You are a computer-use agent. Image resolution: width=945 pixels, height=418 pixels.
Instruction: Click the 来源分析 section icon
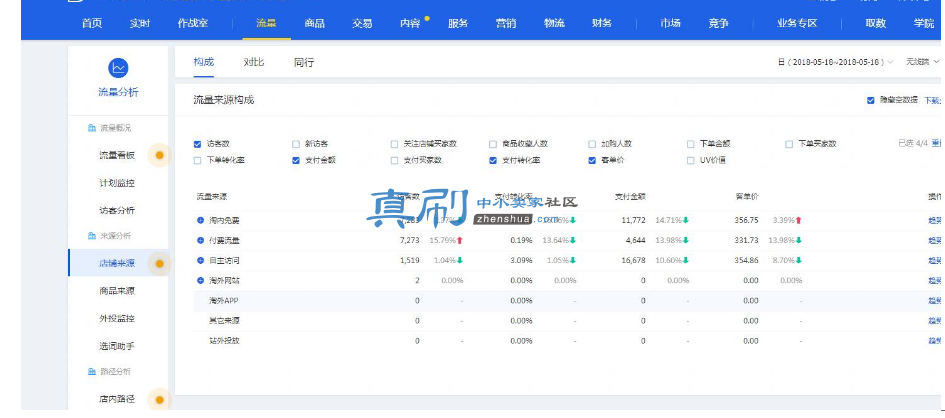(92, 236)
